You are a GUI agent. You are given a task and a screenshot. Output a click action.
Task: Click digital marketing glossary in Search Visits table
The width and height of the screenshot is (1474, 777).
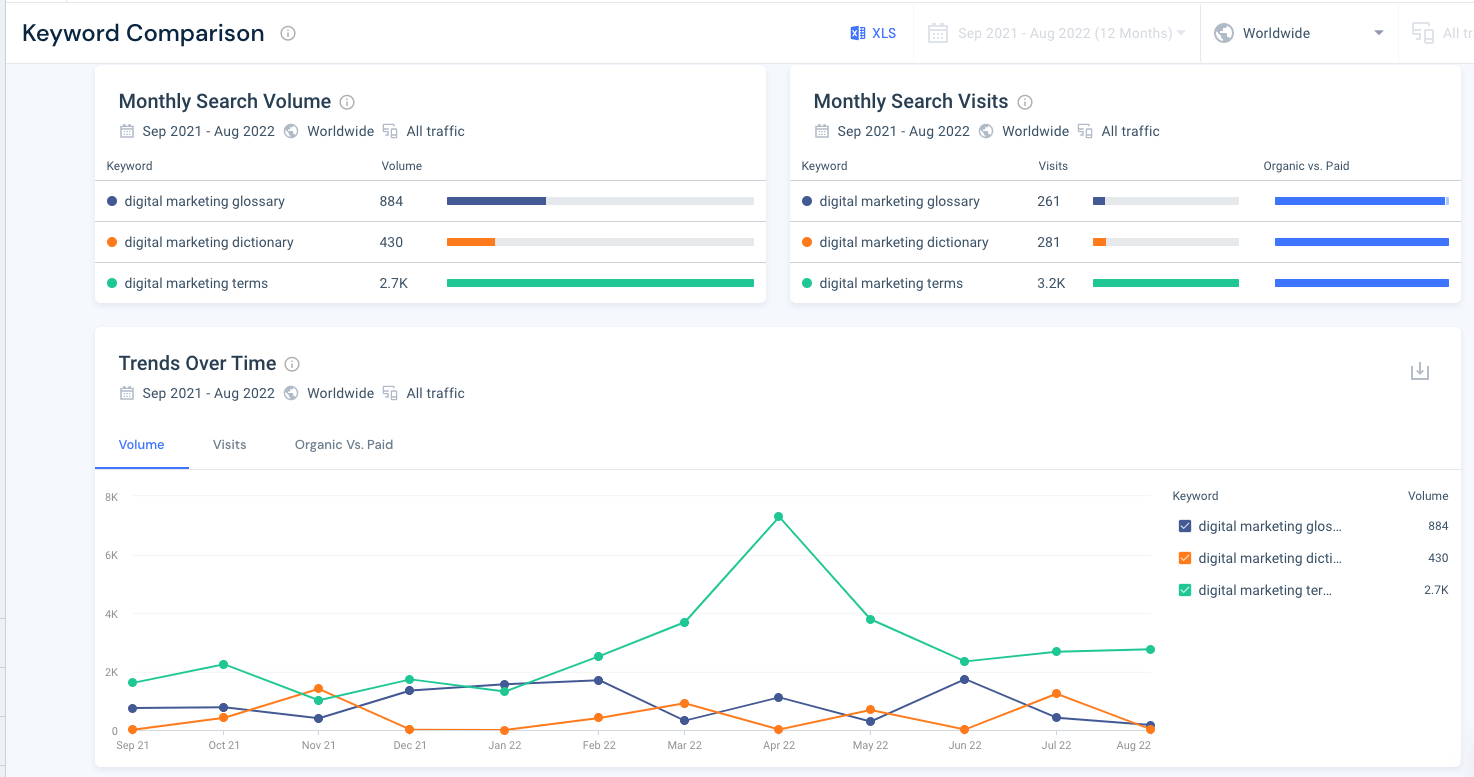(899, 201)
